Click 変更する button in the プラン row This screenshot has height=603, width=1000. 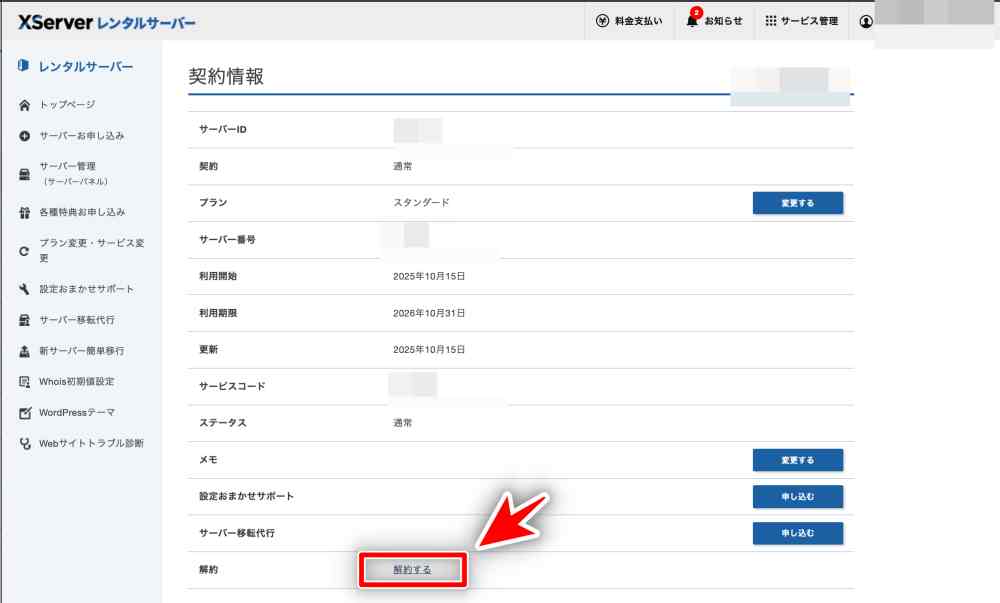click(797, 203)
